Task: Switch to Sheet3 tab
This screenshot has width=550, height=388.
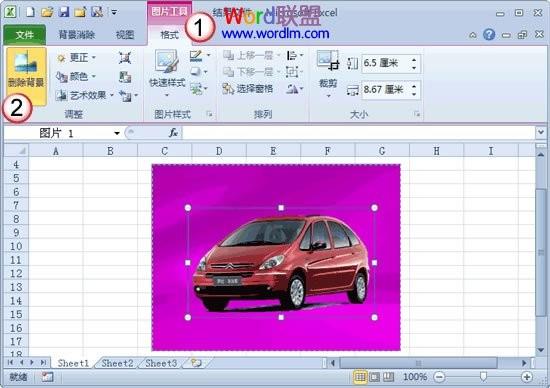Action: tap(161, 363)
